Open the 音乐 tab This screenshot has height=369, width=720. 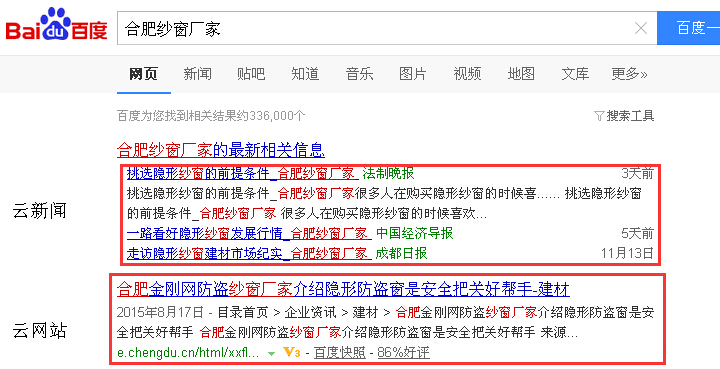(359, 73)
